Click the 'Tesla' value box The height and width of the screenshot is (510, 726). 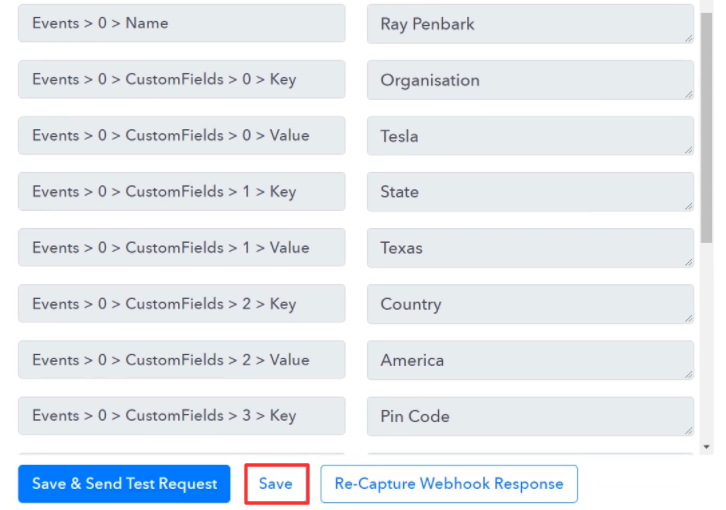(x=530, y=136)
